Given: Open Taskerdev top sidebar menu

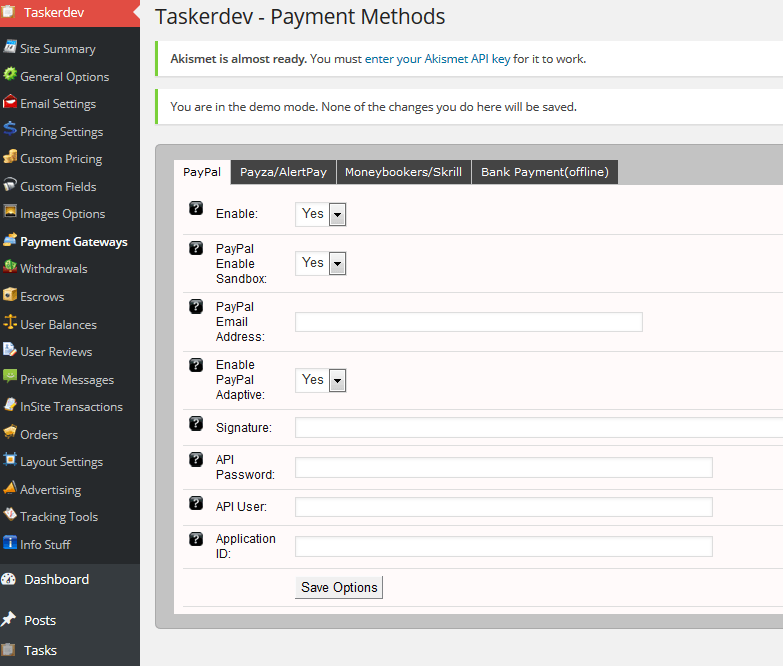Looking at the screenshot, I should tap(70, 13).
